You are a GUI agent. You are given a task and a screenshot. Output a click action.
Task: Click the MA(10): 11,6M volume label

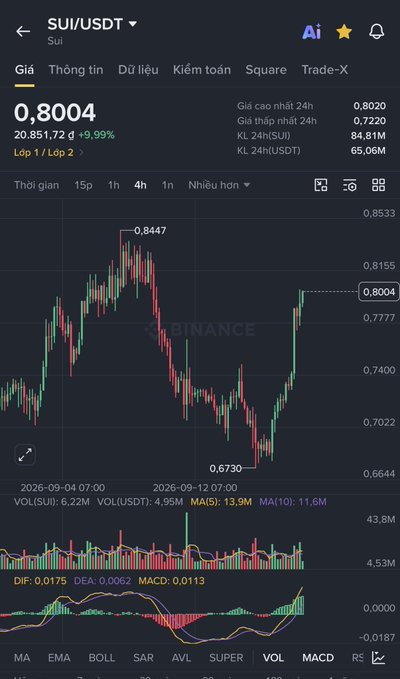click(293, 502)
